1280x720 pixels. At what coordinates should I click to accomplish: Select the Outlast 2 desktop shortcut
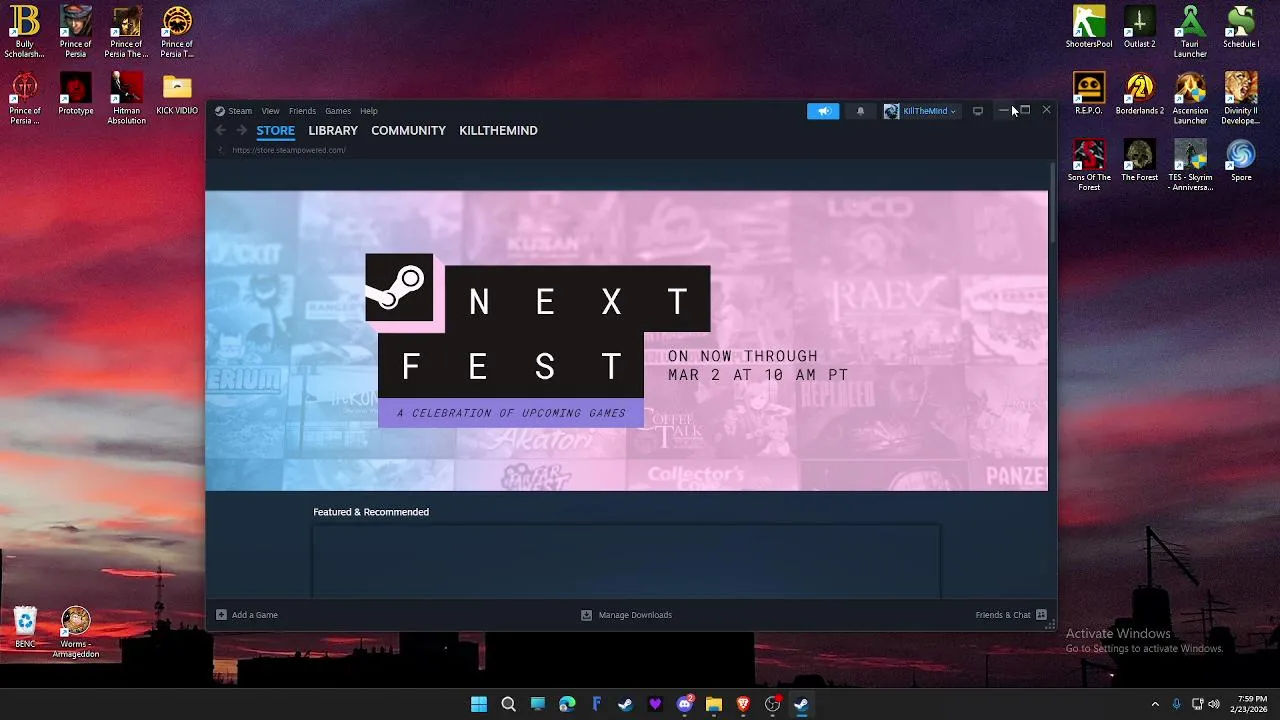pos(1139,27)
